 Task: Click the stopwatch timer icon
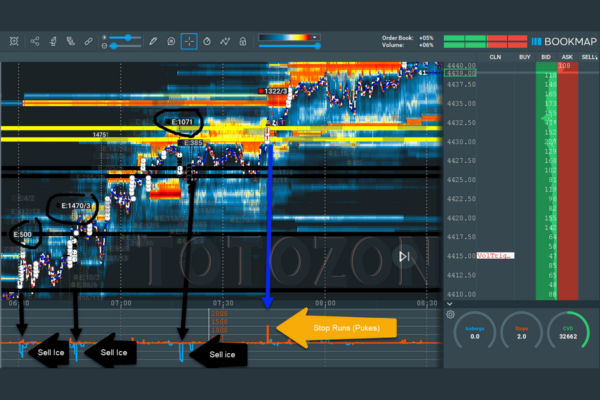click(206, 41)
